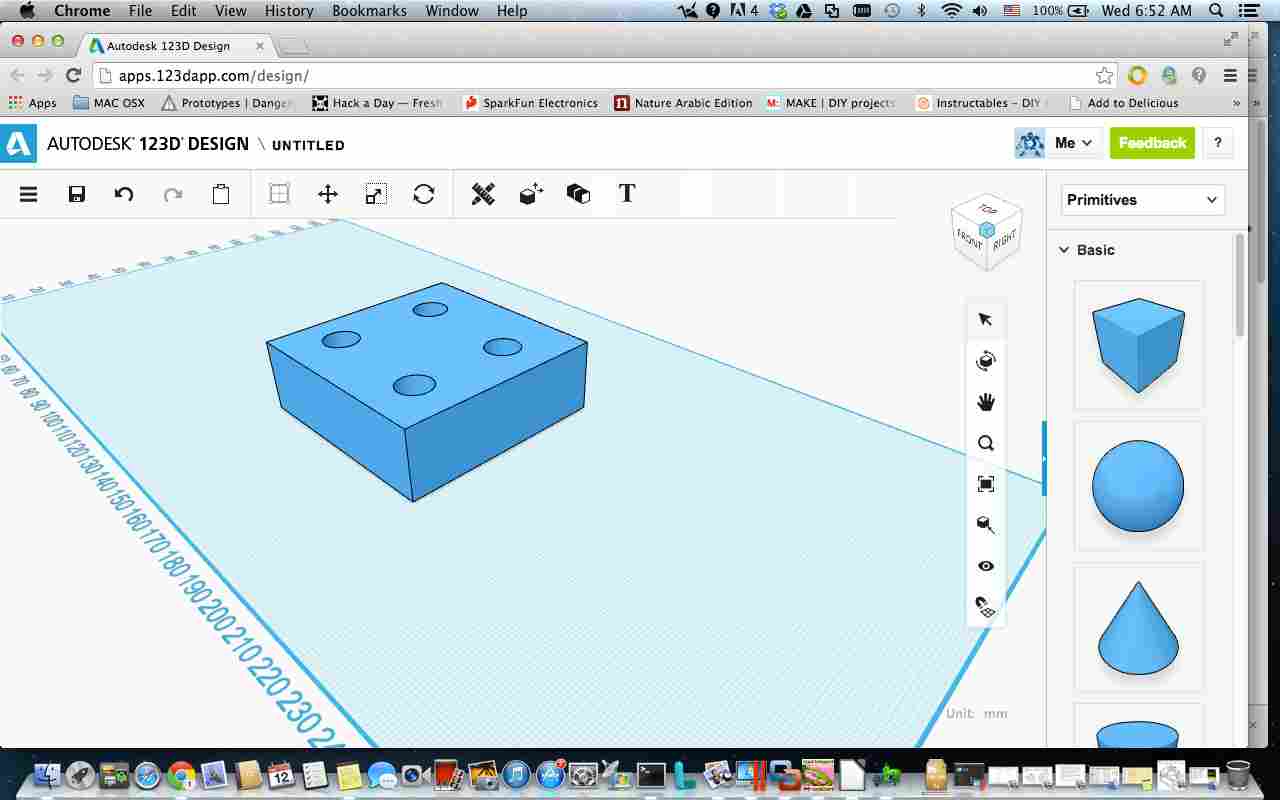1280x800 pixels.
Task: Click the Primitives panel scrollbar
Action: [x=1240, y=285]
